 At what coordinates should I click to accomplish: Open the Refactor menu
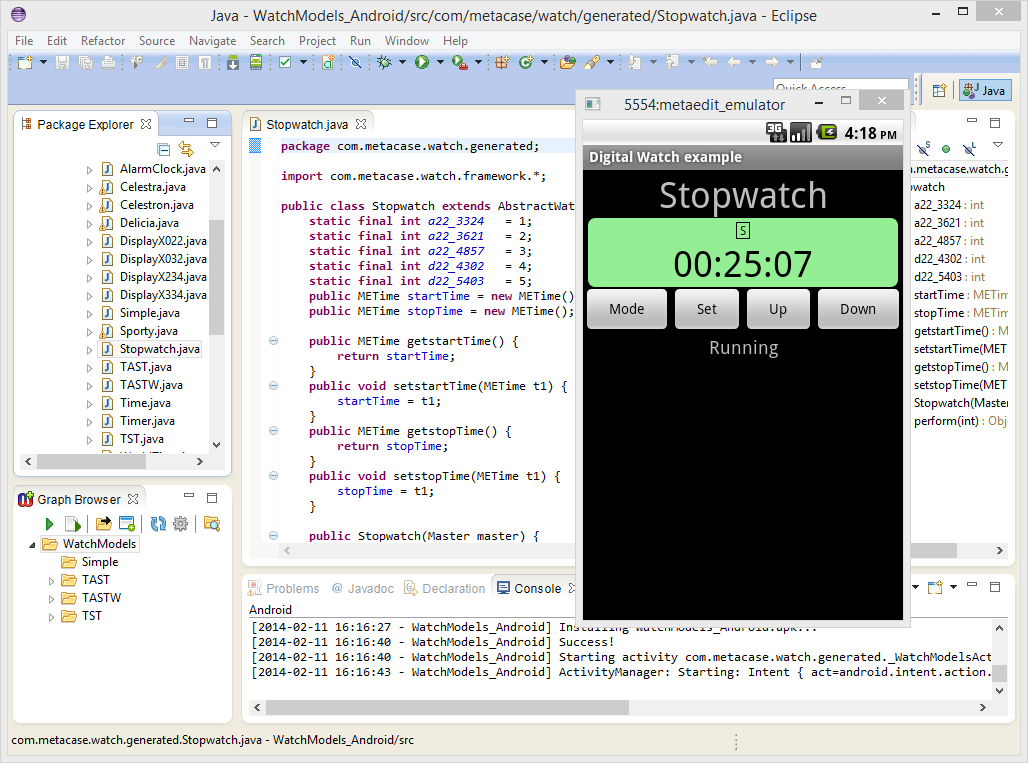pos(103,41)
